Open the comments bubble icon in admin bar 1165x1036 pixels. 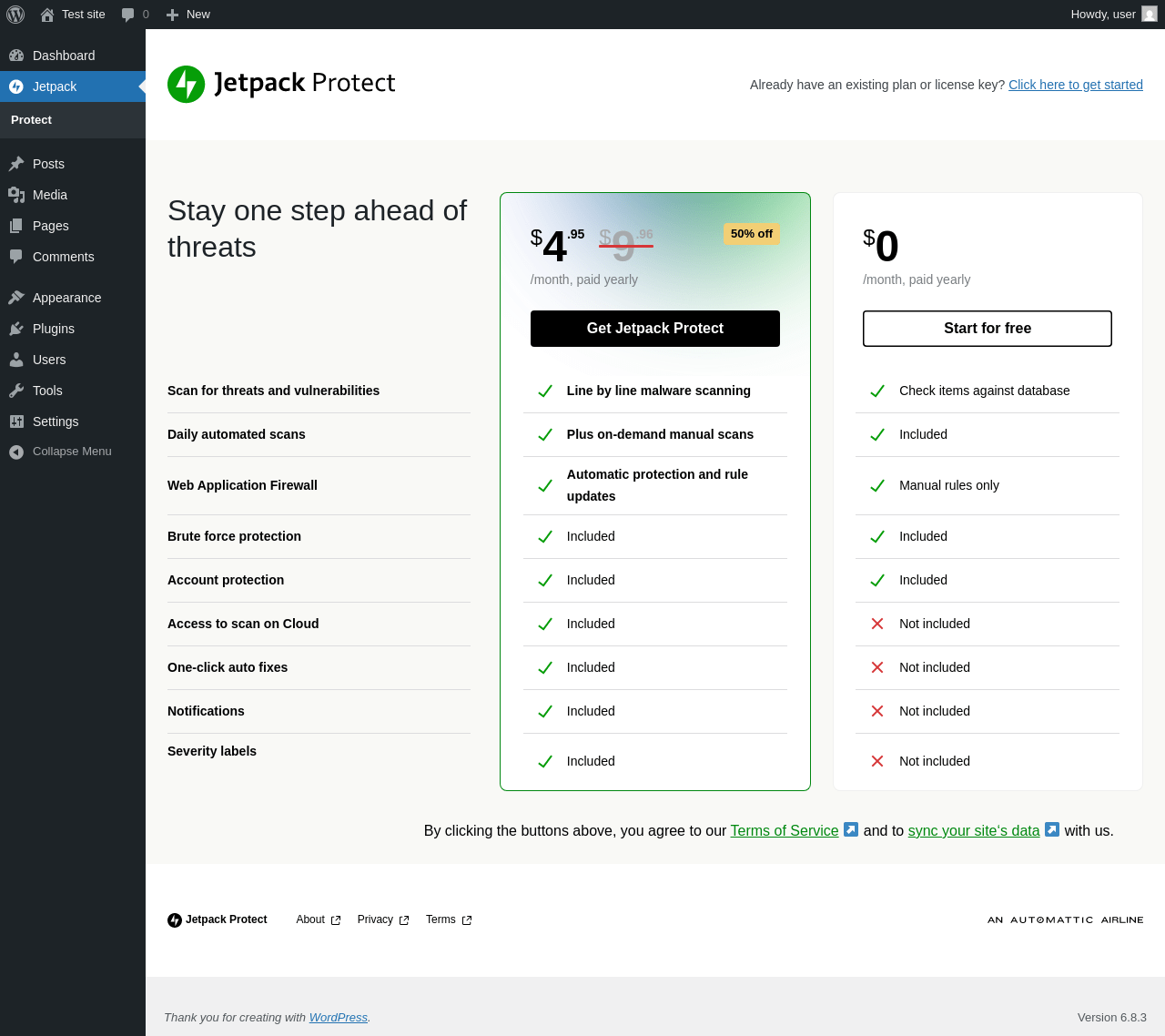click(128, 15)
